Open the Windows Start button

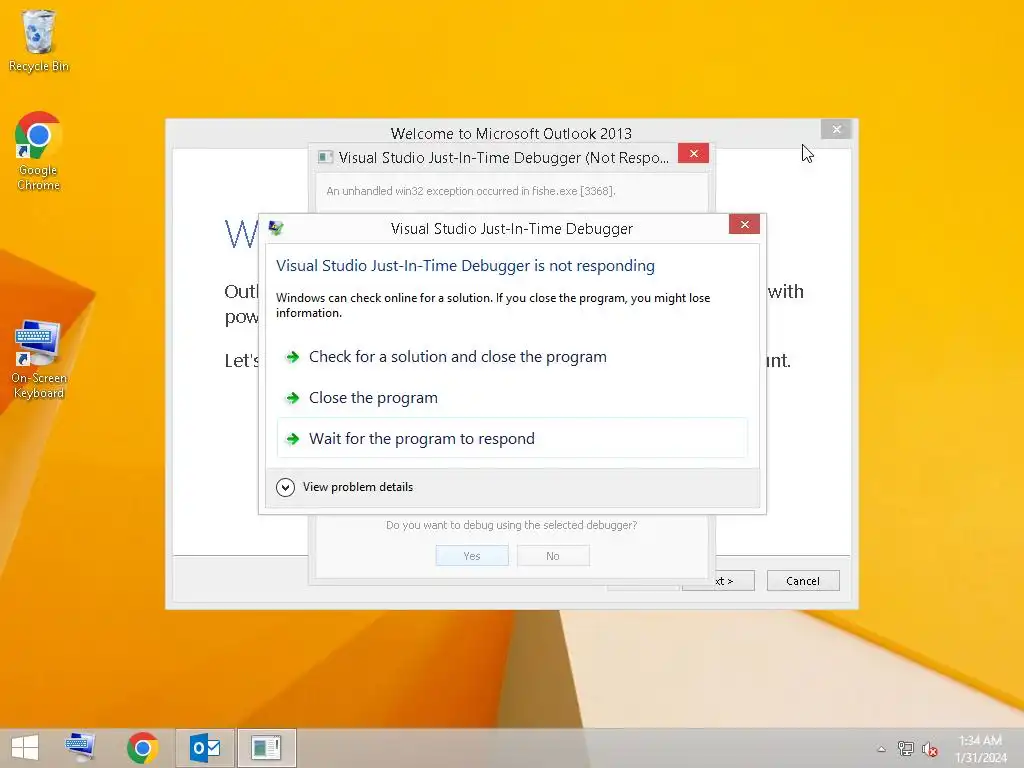click(x=25, y=748)
